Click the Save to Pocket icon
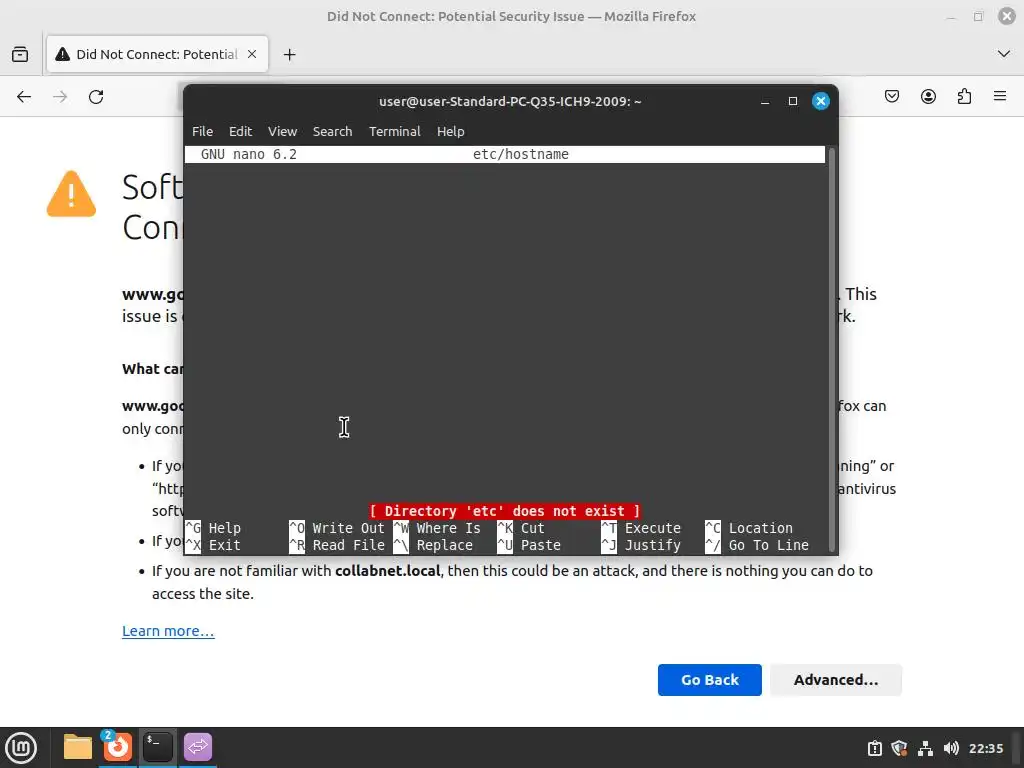Screen dimensions: 1024x768 pos(892,97)
